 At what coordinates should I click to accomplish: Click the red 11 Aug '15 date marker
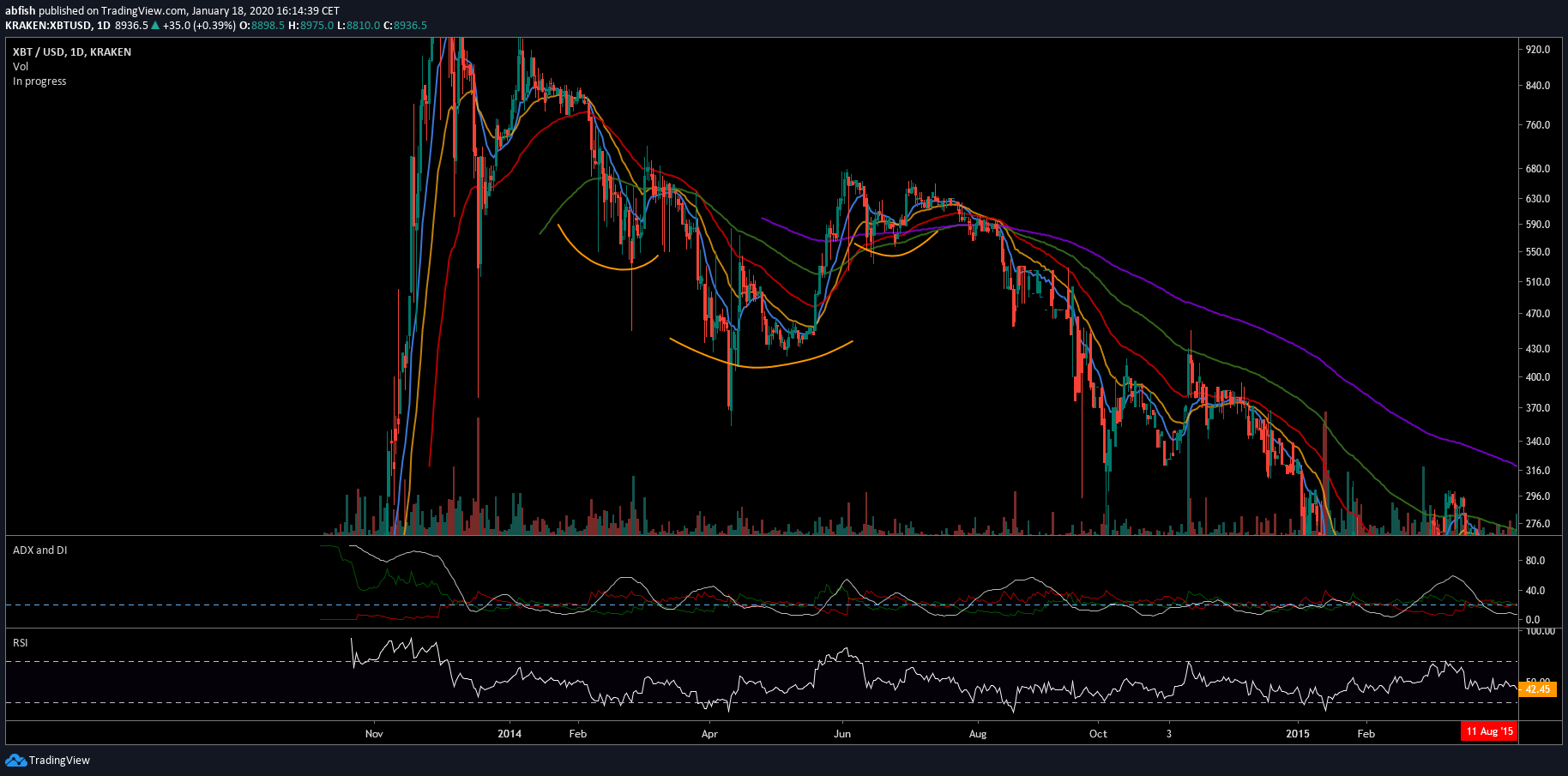1489,731
